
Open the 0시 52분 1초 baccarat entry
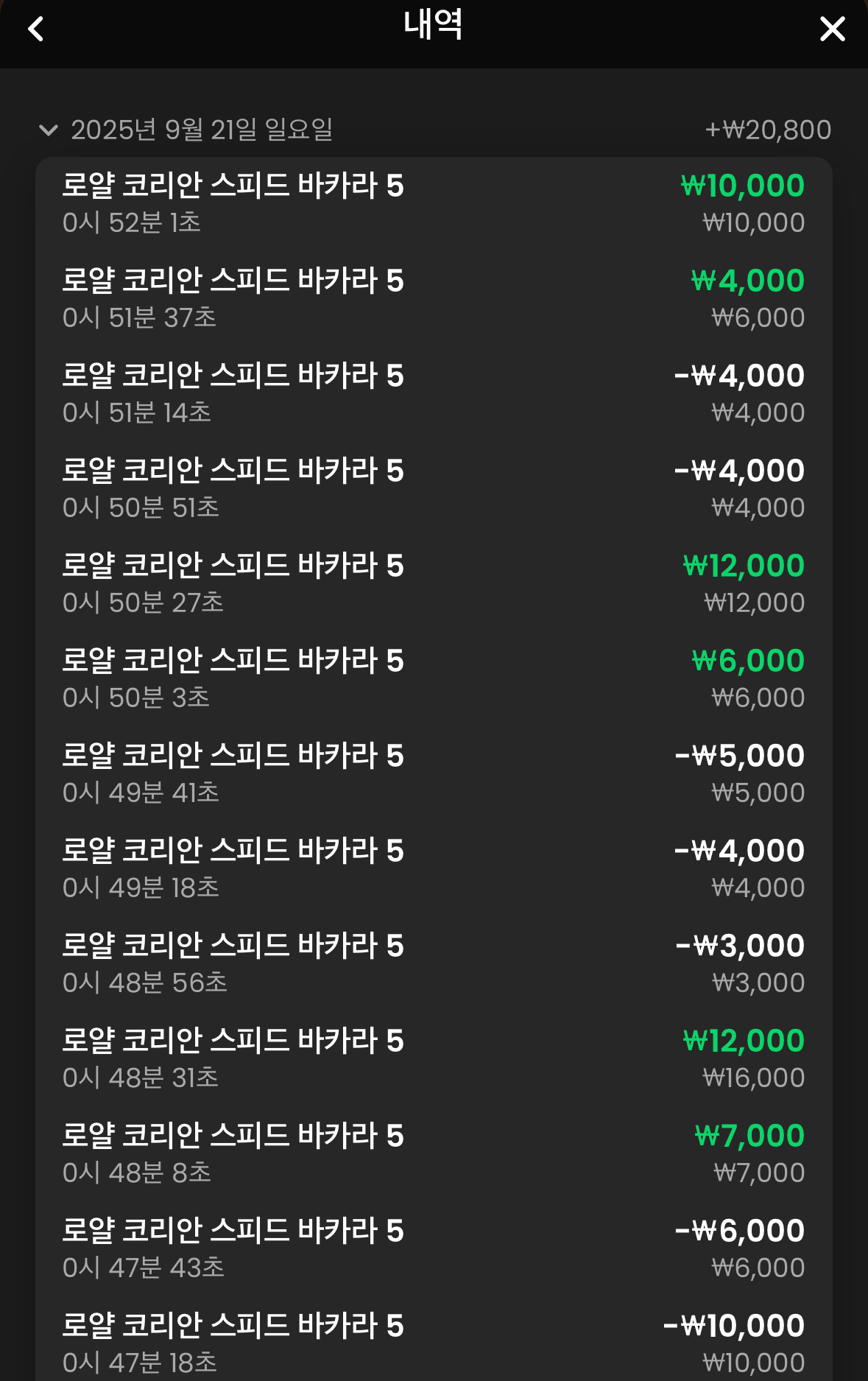pyautogui.click(x=434, y=203)
